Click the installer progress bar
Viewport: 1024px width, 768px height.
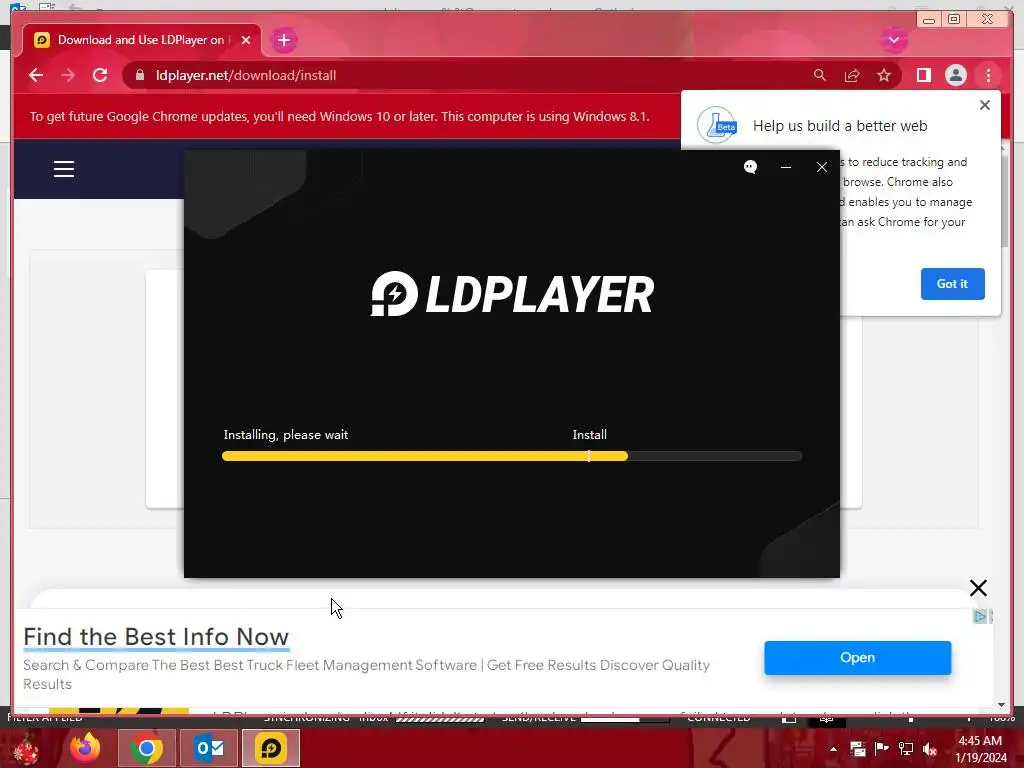pyautogui.click(x=512, y=456)
